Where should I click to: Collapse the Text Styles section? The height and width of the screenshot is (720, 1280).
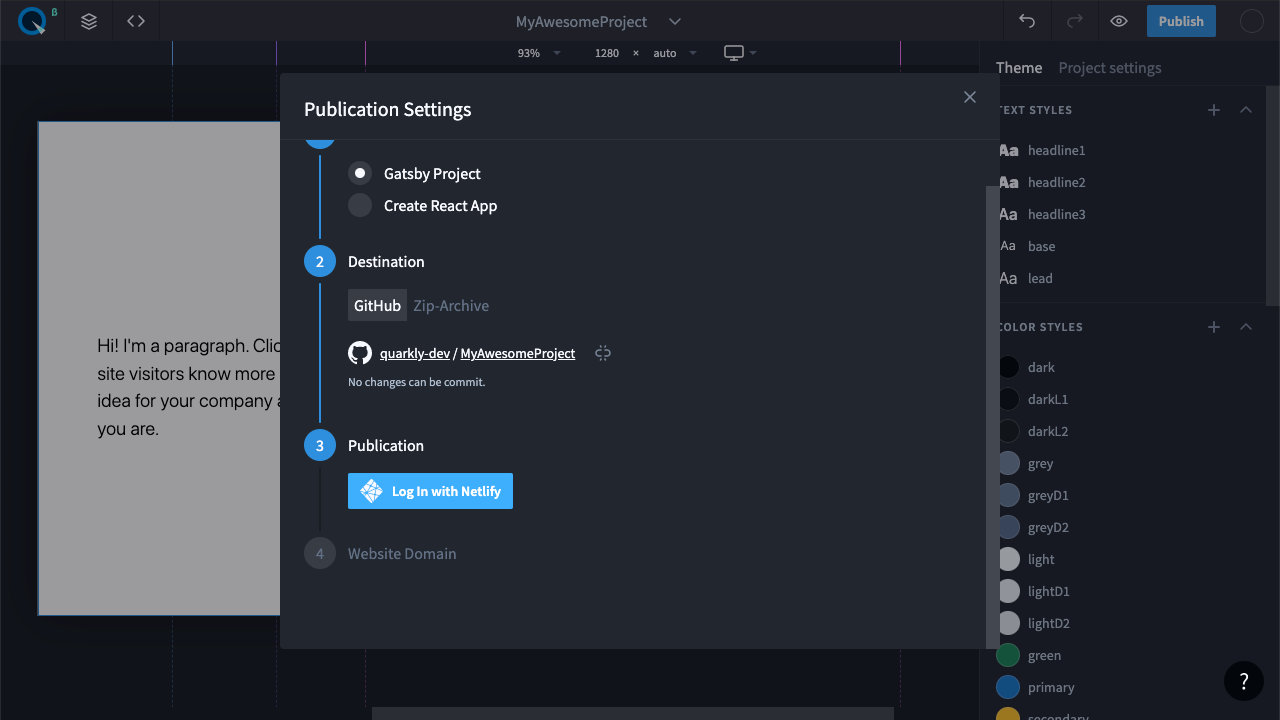click(1245, 110)
